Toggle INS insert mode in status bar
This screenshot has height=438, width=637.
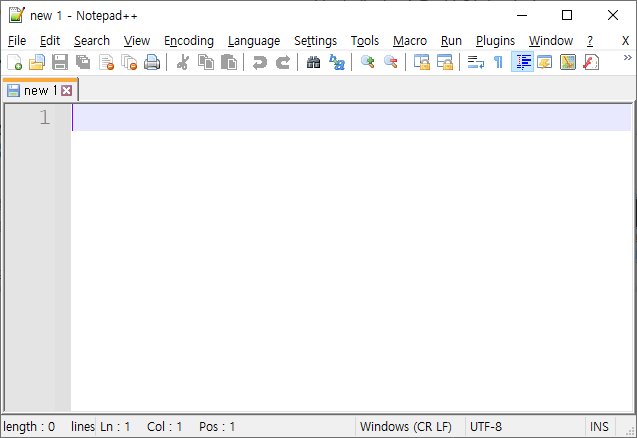click(x=599, y=427)
